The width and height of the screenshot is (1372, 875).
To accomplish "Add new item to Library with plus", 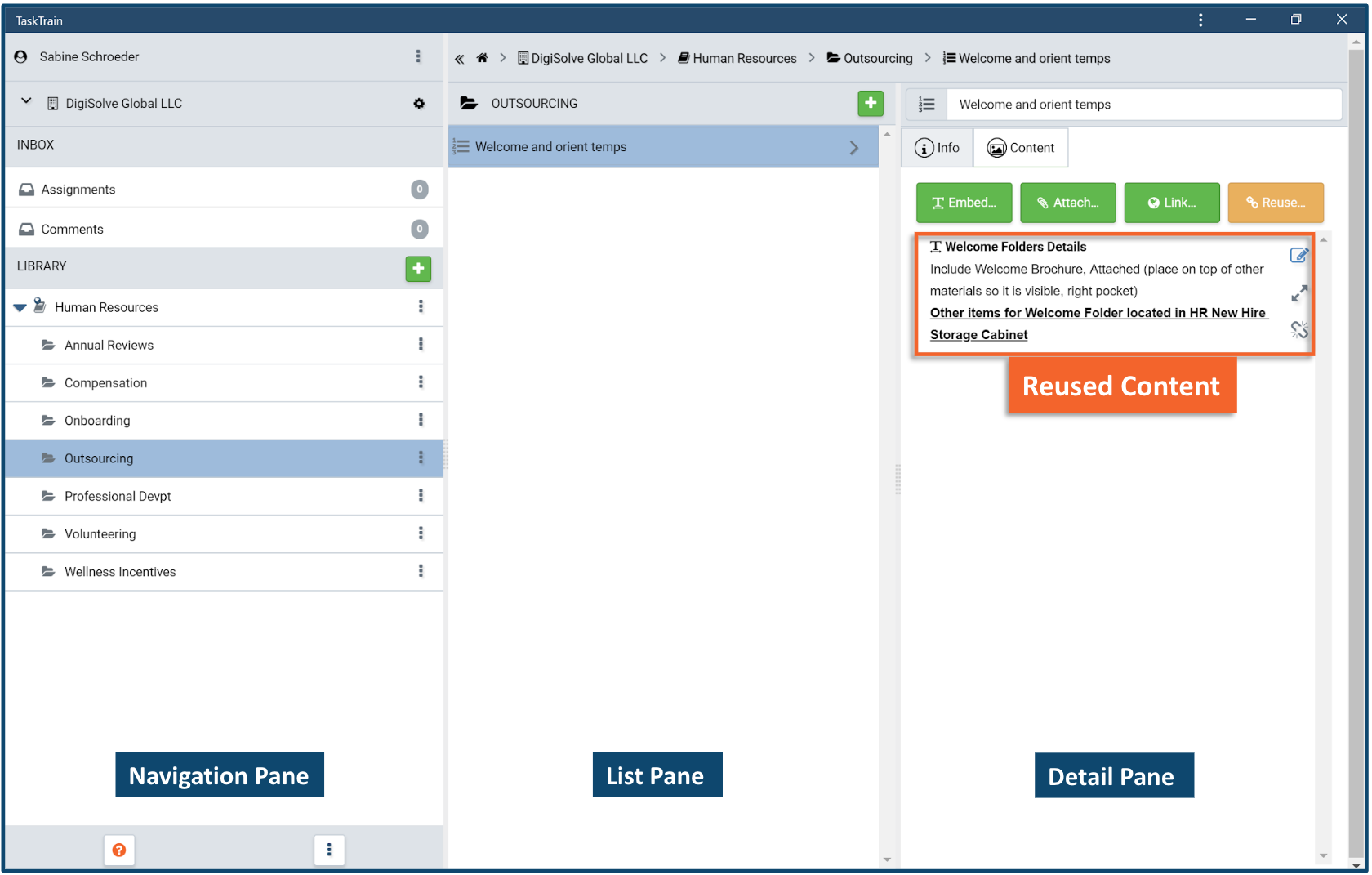I will pyautogui.click(x=418, y=268).
